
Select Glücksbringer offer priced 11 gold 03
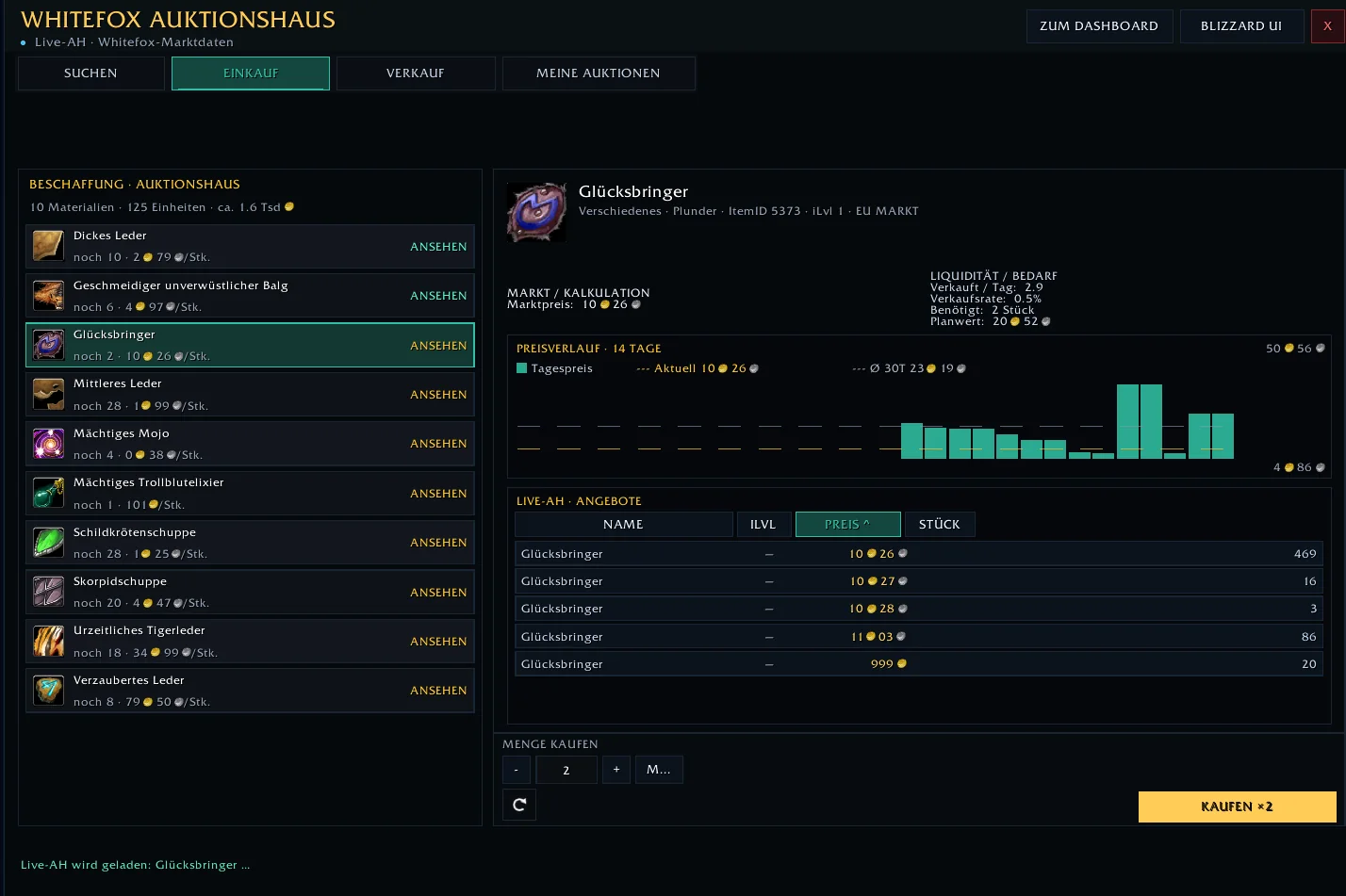pyautogui.click(x=919, y=637)
